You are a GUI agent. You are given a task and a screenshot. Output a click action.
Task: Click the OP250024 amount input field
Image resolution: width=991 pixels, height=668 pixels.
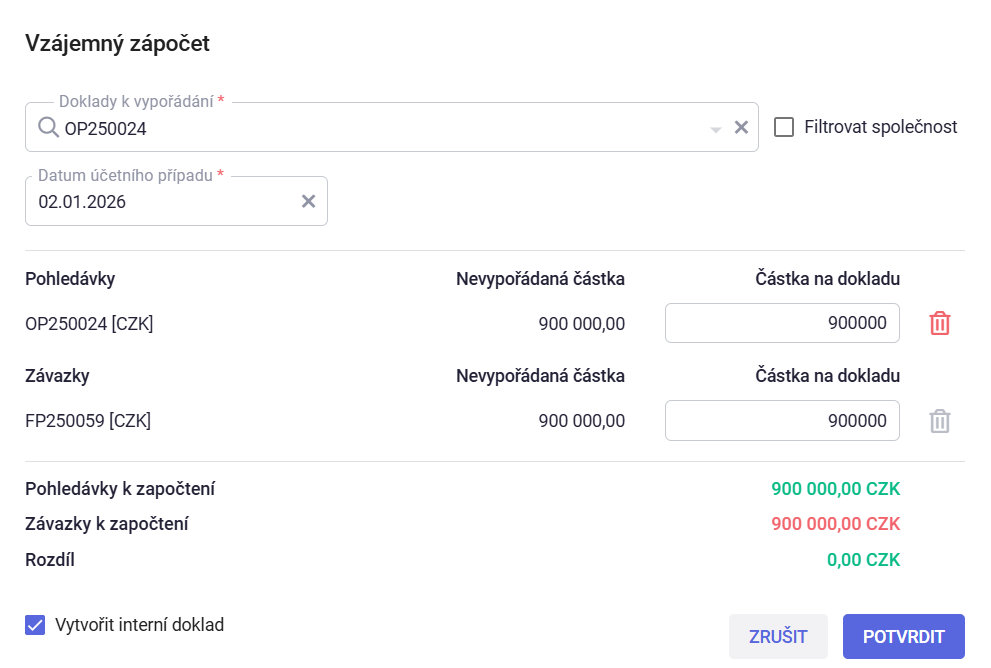(781, 323)
